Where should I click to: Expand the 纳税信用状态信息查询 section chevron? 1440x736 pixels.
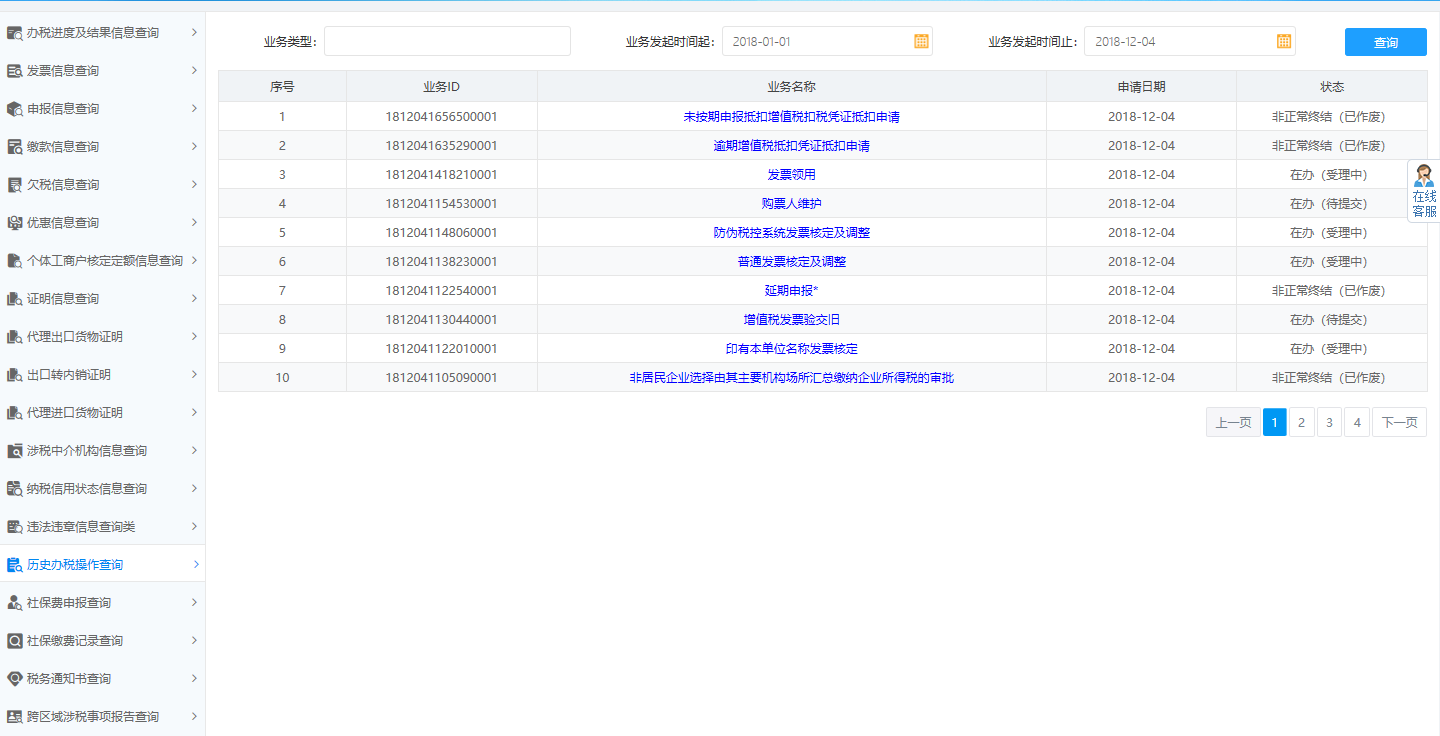196,488
